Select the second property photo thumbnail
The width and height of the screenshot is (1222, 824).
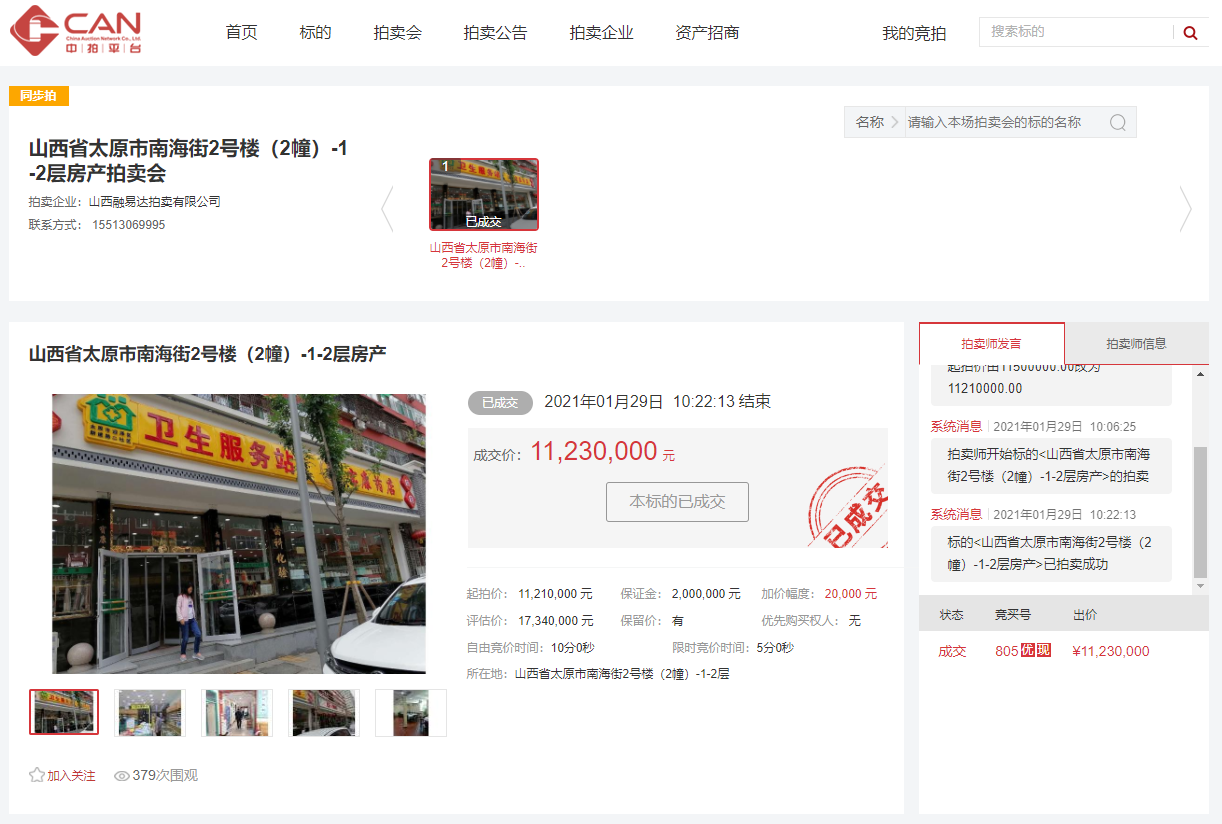pos(149,712)
